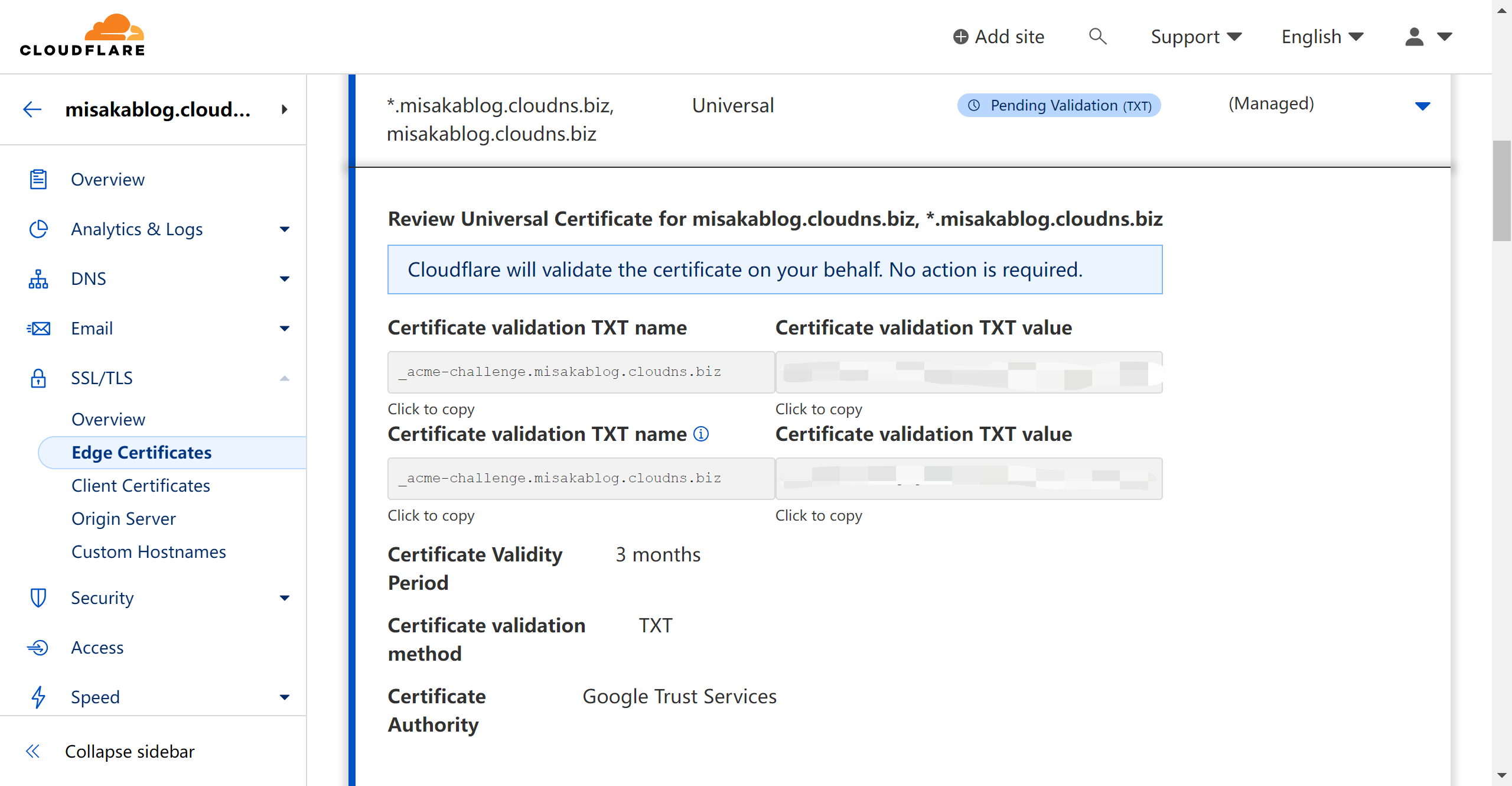
Task: Expand the Email submenu arrow
Action: (285, 329)
